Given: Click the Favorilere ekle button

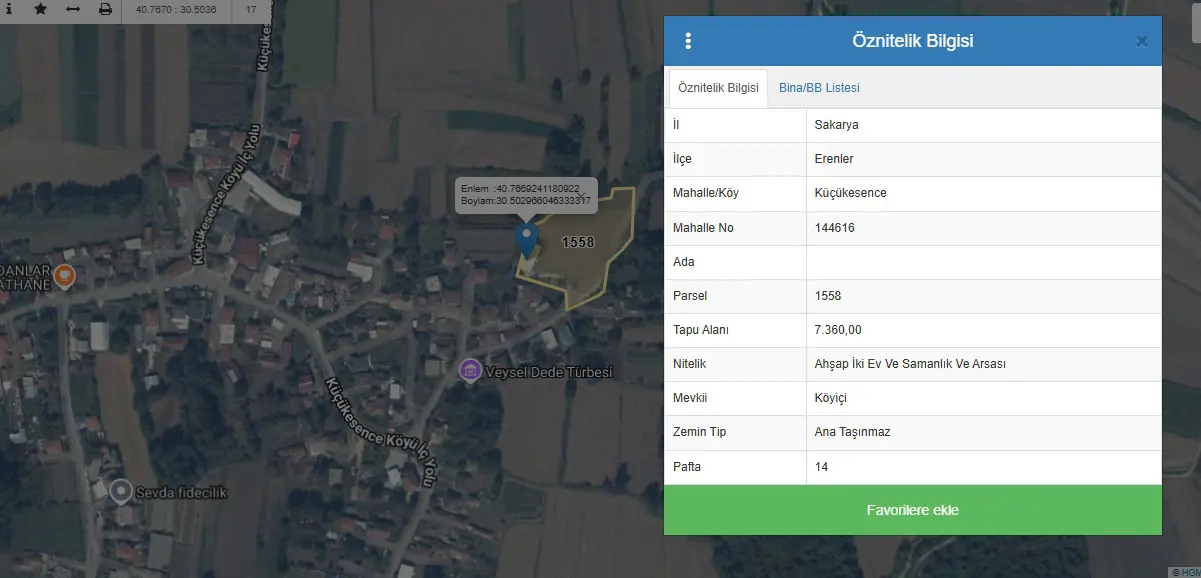Looking at the screenshot, I should tap(913, 510).
